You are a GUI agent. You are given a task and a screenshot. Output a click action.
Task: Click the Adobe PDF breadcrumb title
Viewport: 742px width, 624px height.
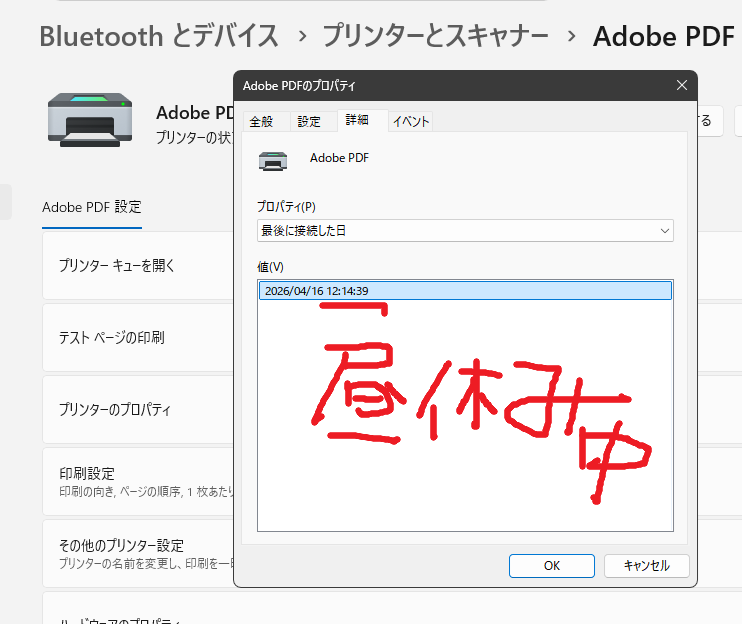pyautogui.click(x=663, y=36)
